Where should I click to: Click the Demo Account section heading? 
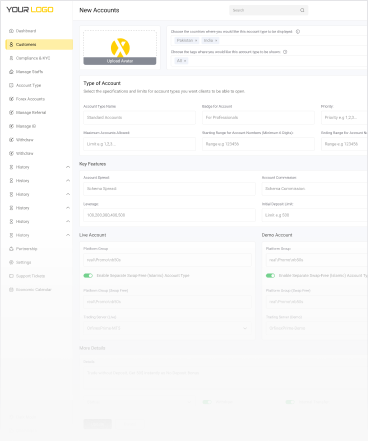pos(277,235)
